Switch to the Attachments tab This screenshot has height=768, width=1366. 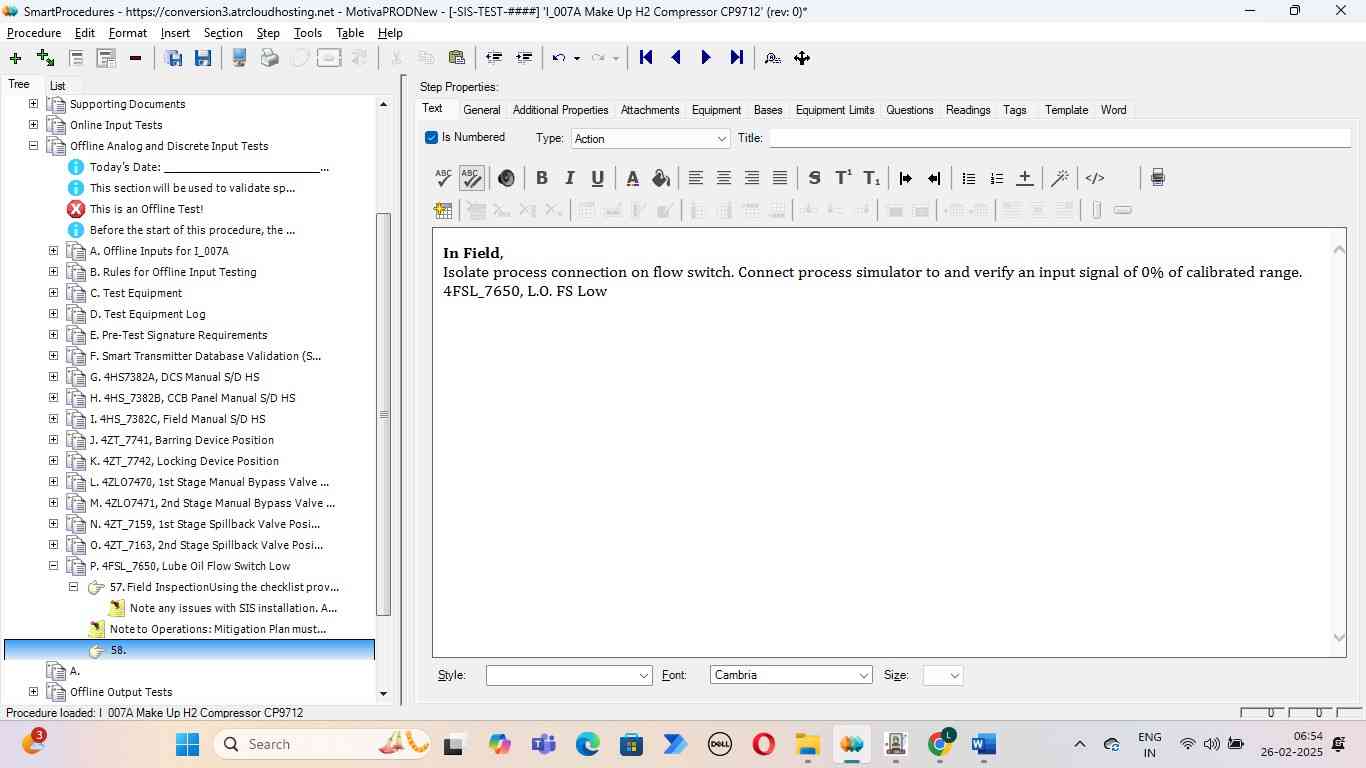[x=650, y=110]
